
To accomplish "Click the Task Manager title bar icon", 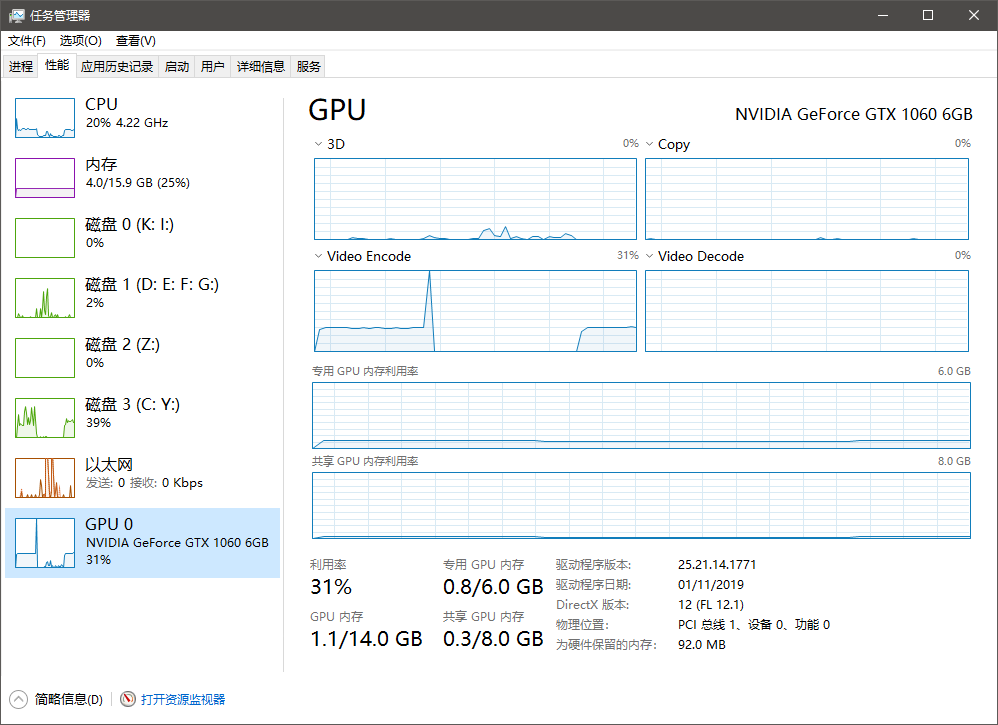I will pyautogui.click(x=17, y=15).
